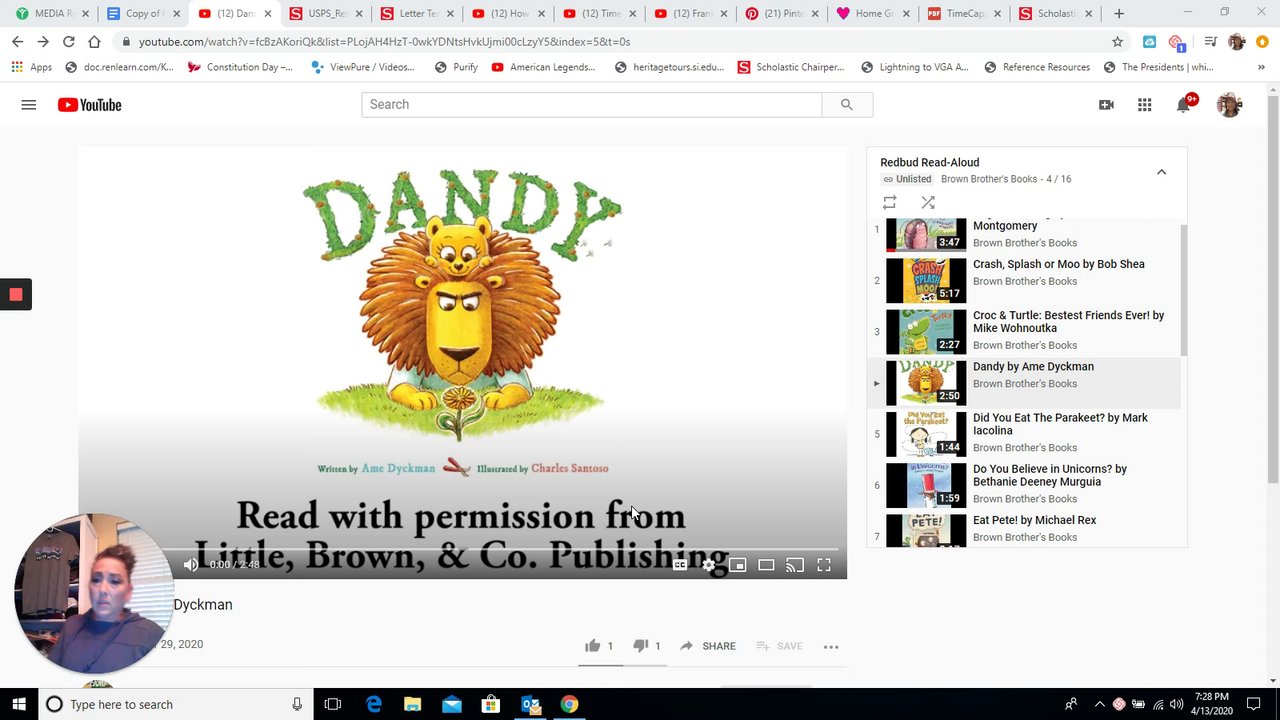This screenshot has height=720, width=1280.
Task: Share the video
Action: (708, 646)
